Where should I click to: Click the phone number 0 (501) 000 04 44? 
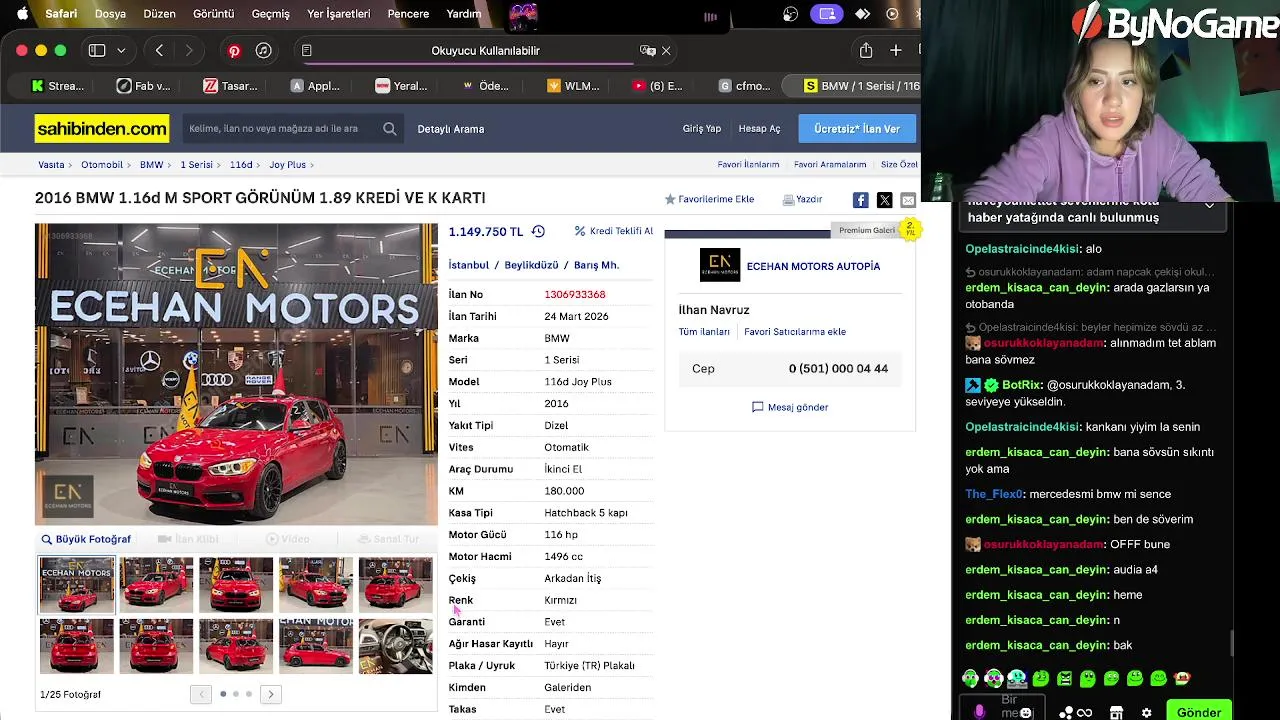pos(838,369)
